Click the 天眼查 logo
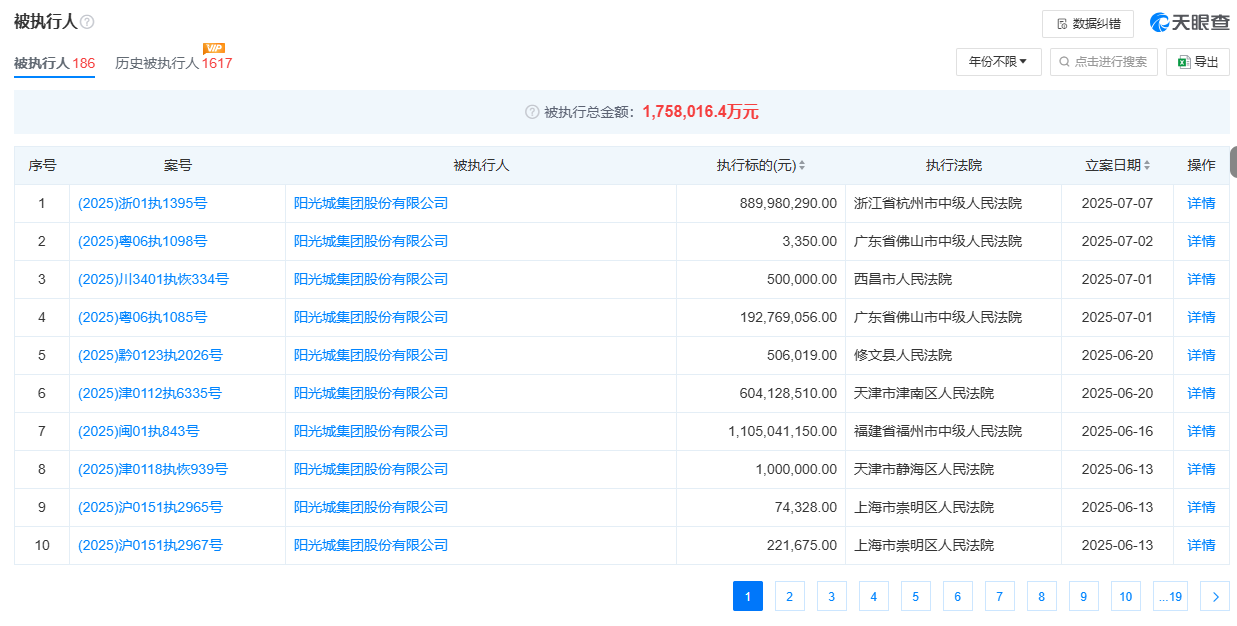 (x=1188, y=23)
